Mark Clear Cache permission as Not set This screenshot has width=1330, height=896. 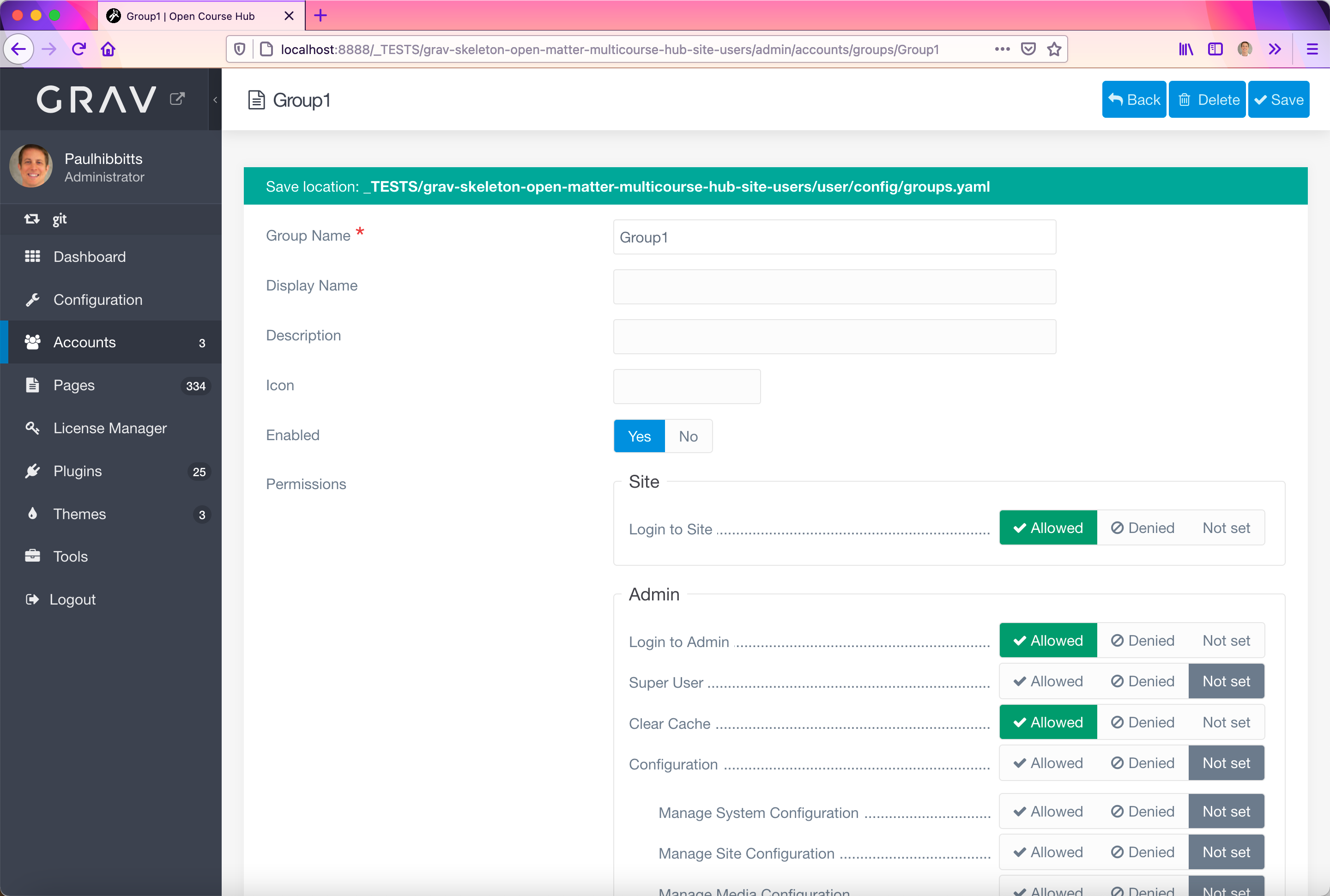point(1226,722)
